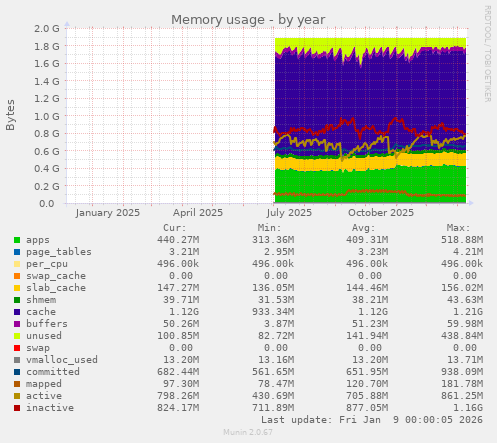Click the 'July 2025' axis label

pyautogui.click(x=289, y=213)
